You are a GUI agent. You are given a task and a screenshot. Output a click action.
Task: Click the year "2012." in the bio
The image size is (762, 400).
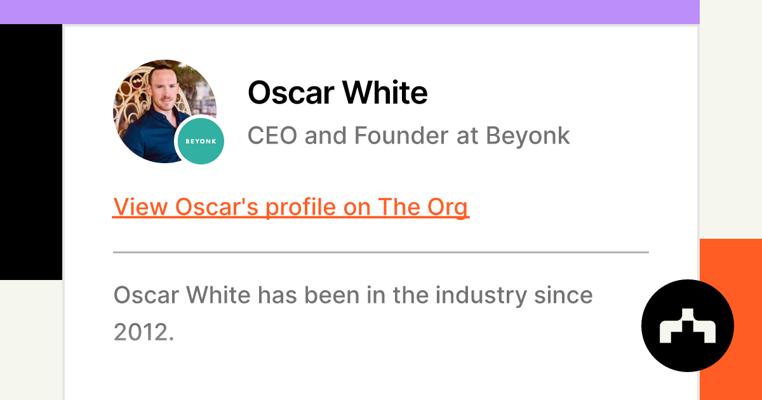click(x=144, y=332)
